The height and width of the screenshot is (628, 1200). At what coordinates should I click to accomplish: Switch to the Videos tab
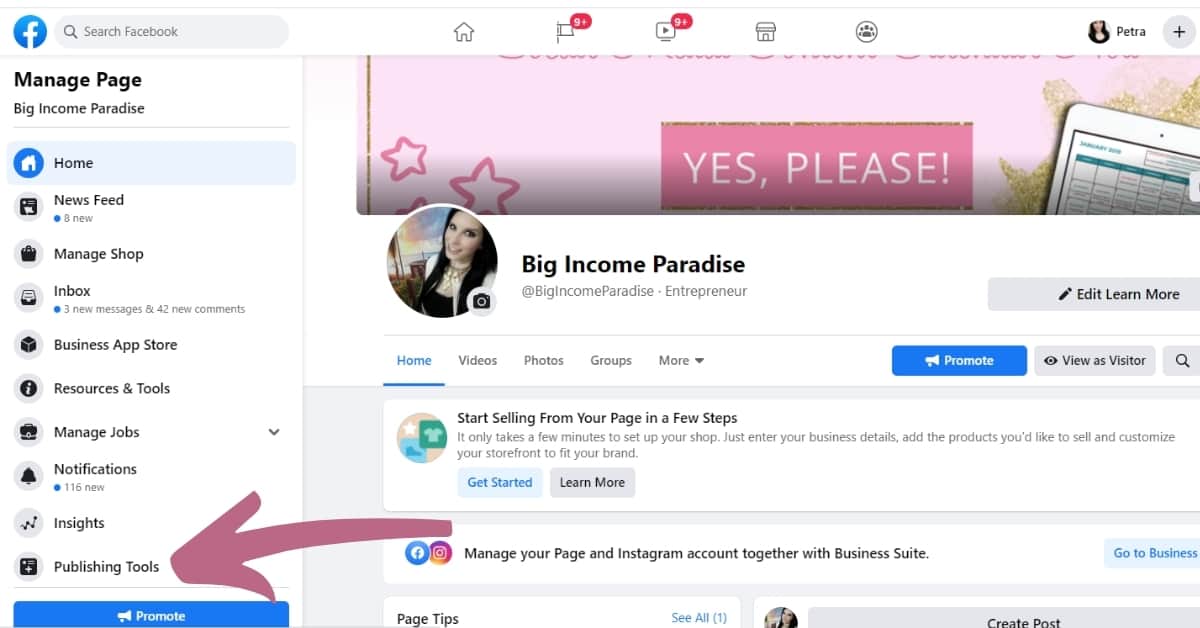pos(477,360)
